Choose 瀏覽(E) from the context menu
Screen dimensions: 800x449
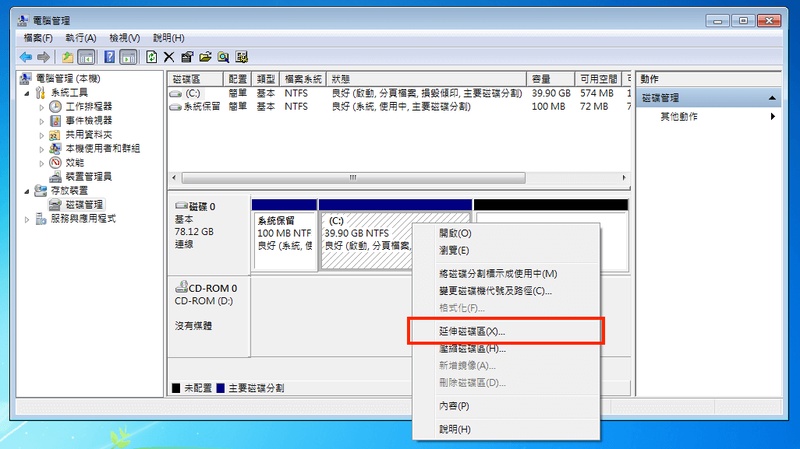pos(506,251)
